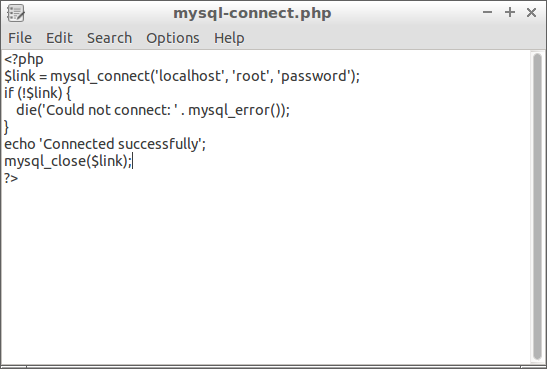
Task: Click the mysql-connect.php title bar text
Action: point(252,13)
